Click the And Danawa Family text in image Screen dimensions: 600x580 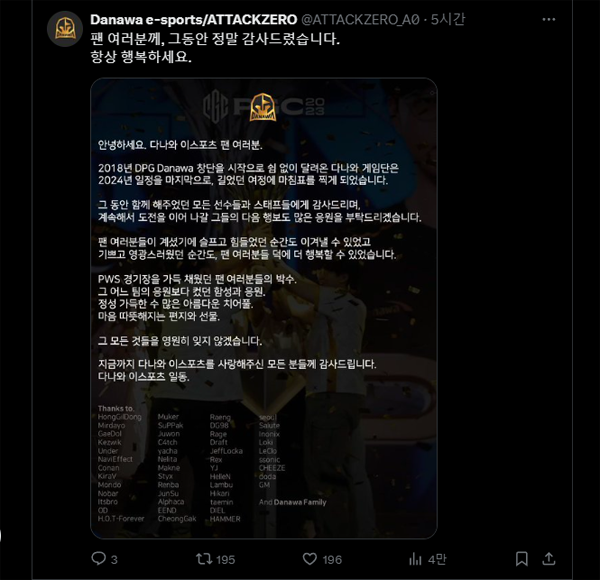tap(293, 502)
